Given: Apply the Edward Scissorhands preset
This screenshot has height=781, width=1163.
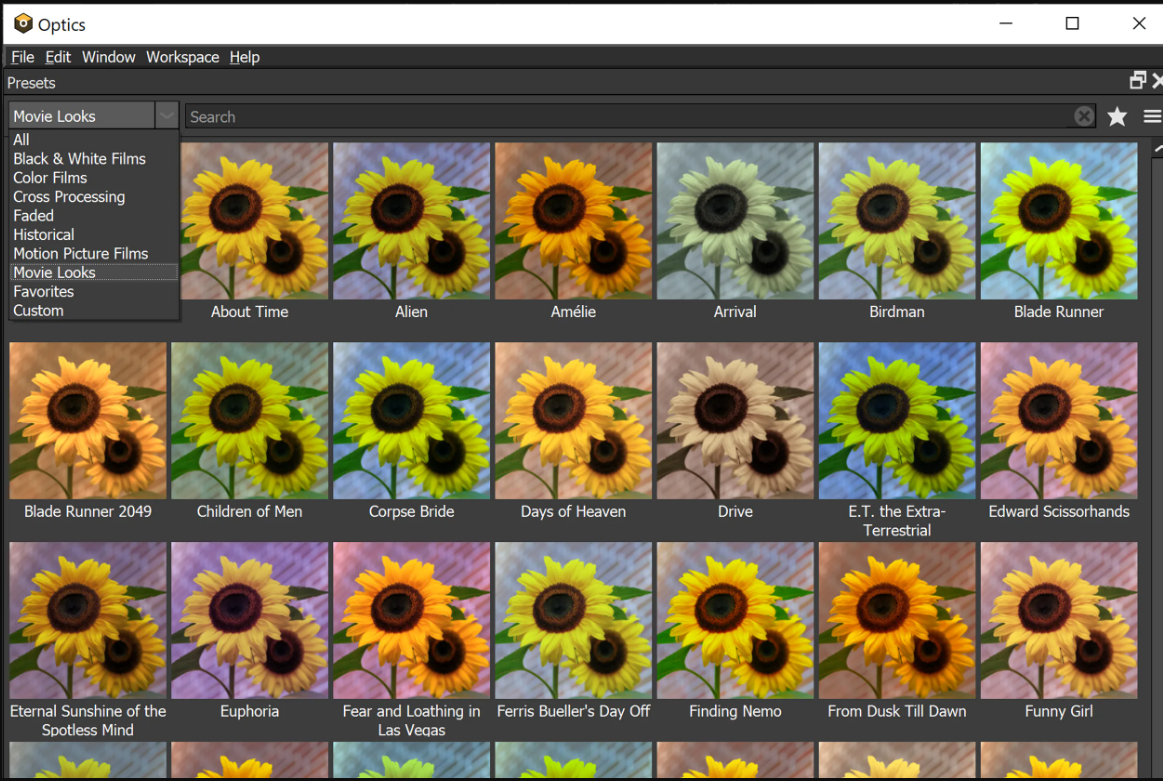Looking at the screenshot, I should pos(1058,421).
